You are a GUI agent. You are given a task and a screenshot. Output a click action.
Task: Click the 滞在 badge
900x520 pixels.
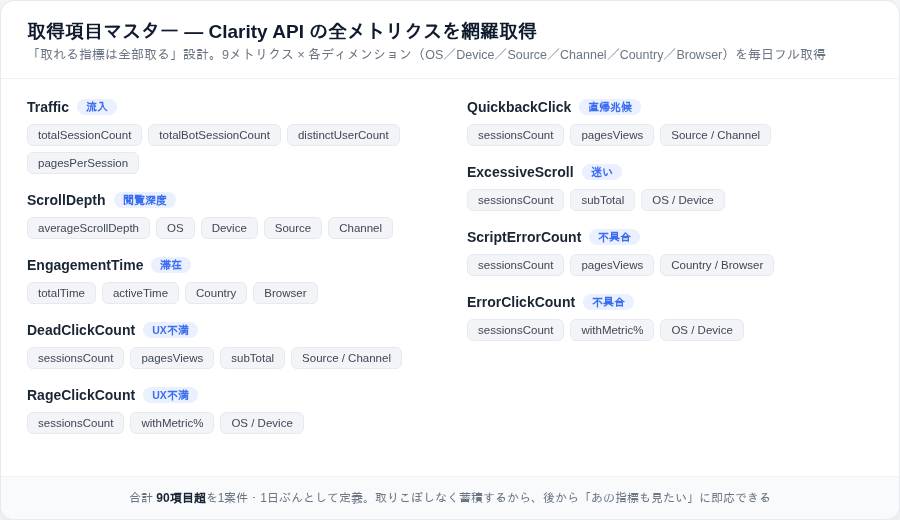click(170, 265)
